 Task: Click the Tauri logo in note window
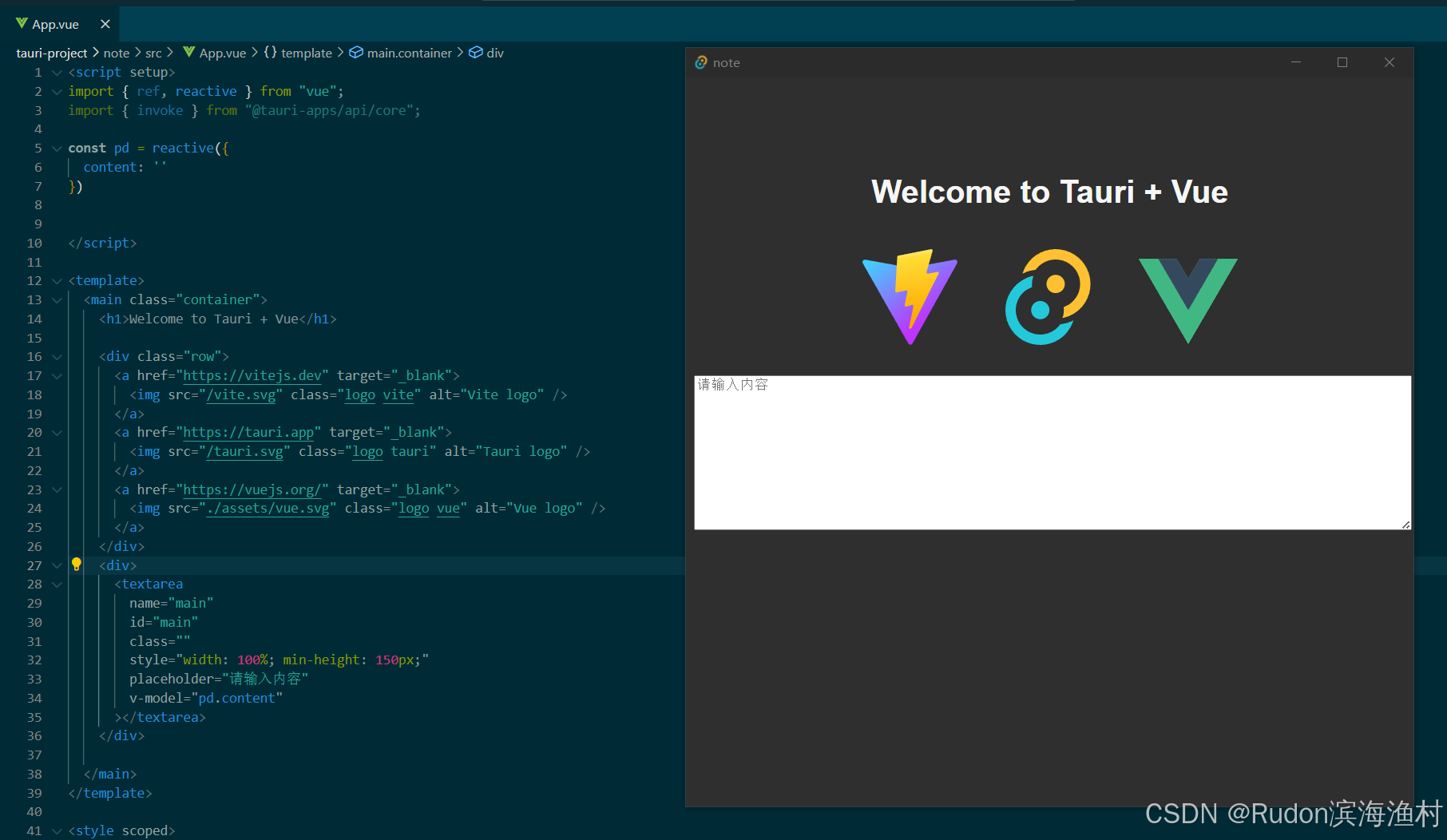coord(1048,296)
